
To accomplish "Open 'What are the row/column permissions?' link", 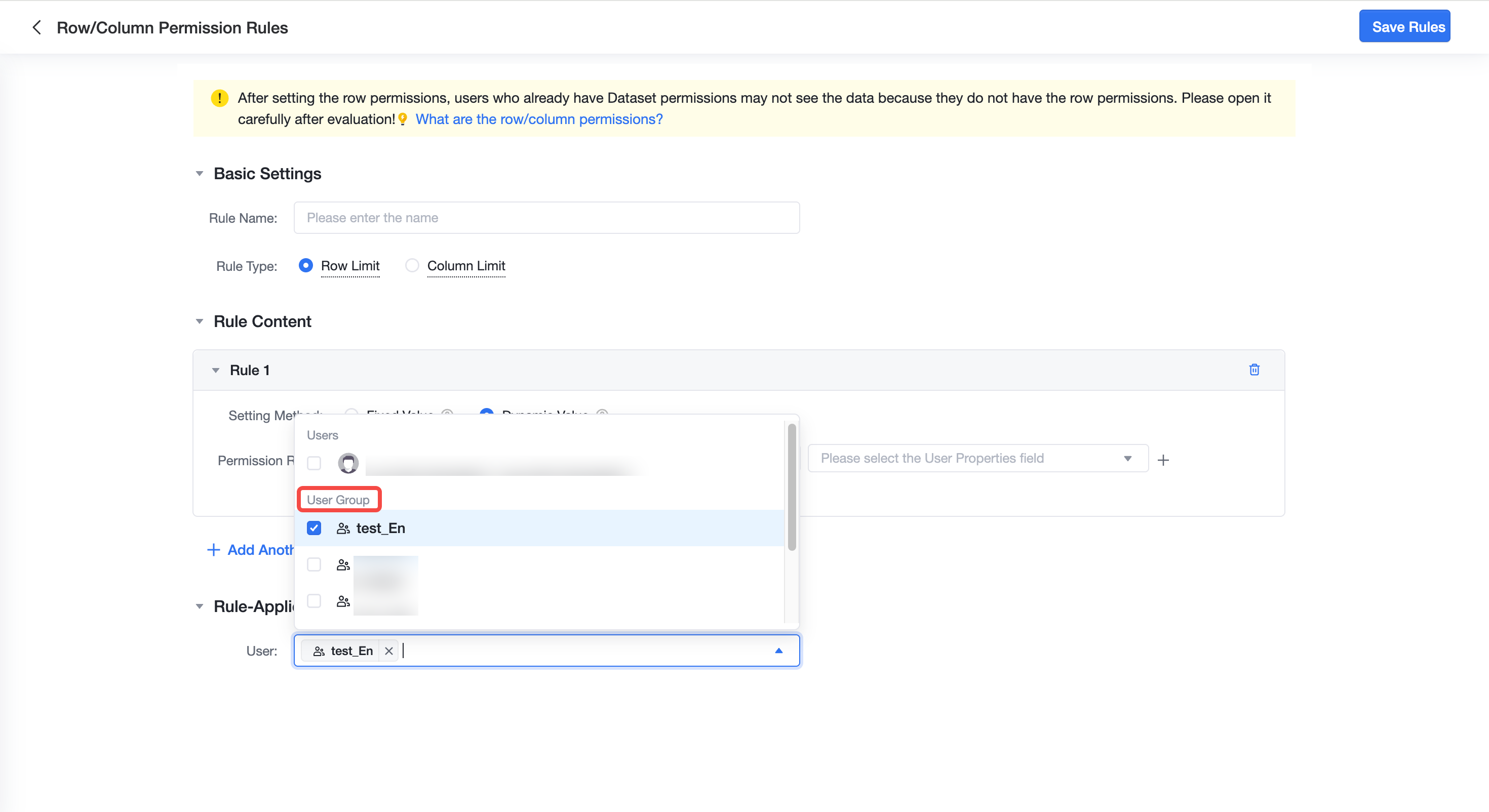I will 539,119.
